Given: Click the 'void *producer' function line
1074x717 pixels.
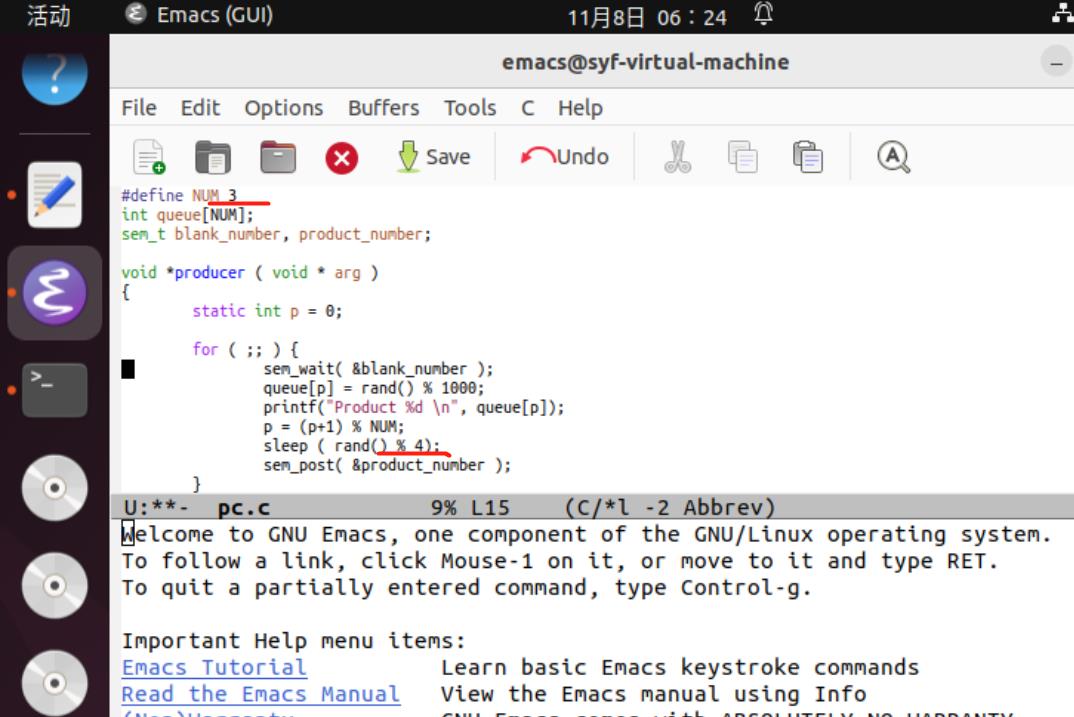Looking at the screenshot, I should click(x=250, y=273).
